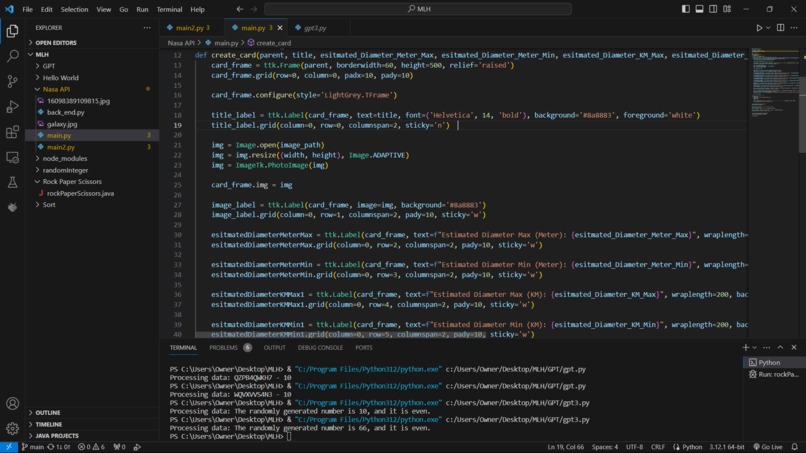Open galaxy.jpg in the explorer
Screen dimensions: 806x453
point(62,124)
